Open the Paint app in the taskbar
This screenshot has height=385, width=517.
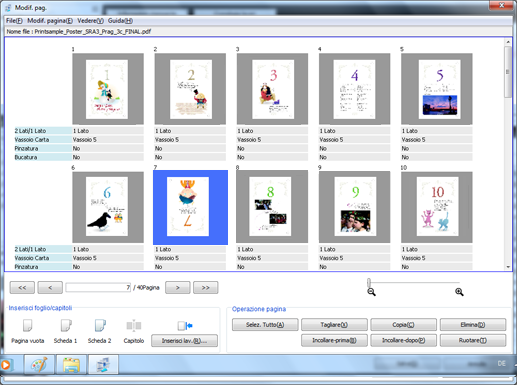[x=39, y=364]
